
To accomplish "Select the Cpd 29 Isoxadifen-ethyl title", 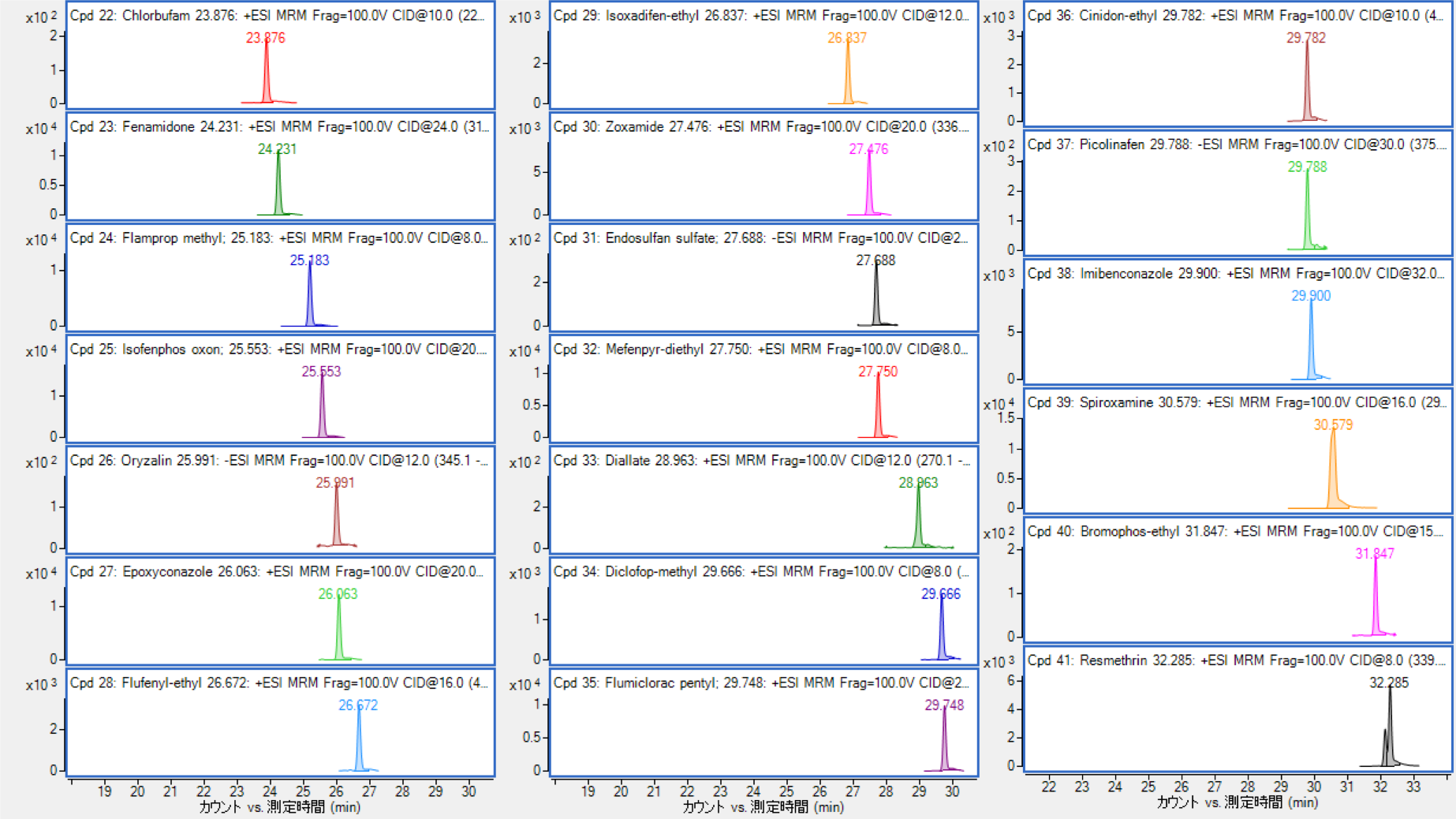I will point(762,16).
